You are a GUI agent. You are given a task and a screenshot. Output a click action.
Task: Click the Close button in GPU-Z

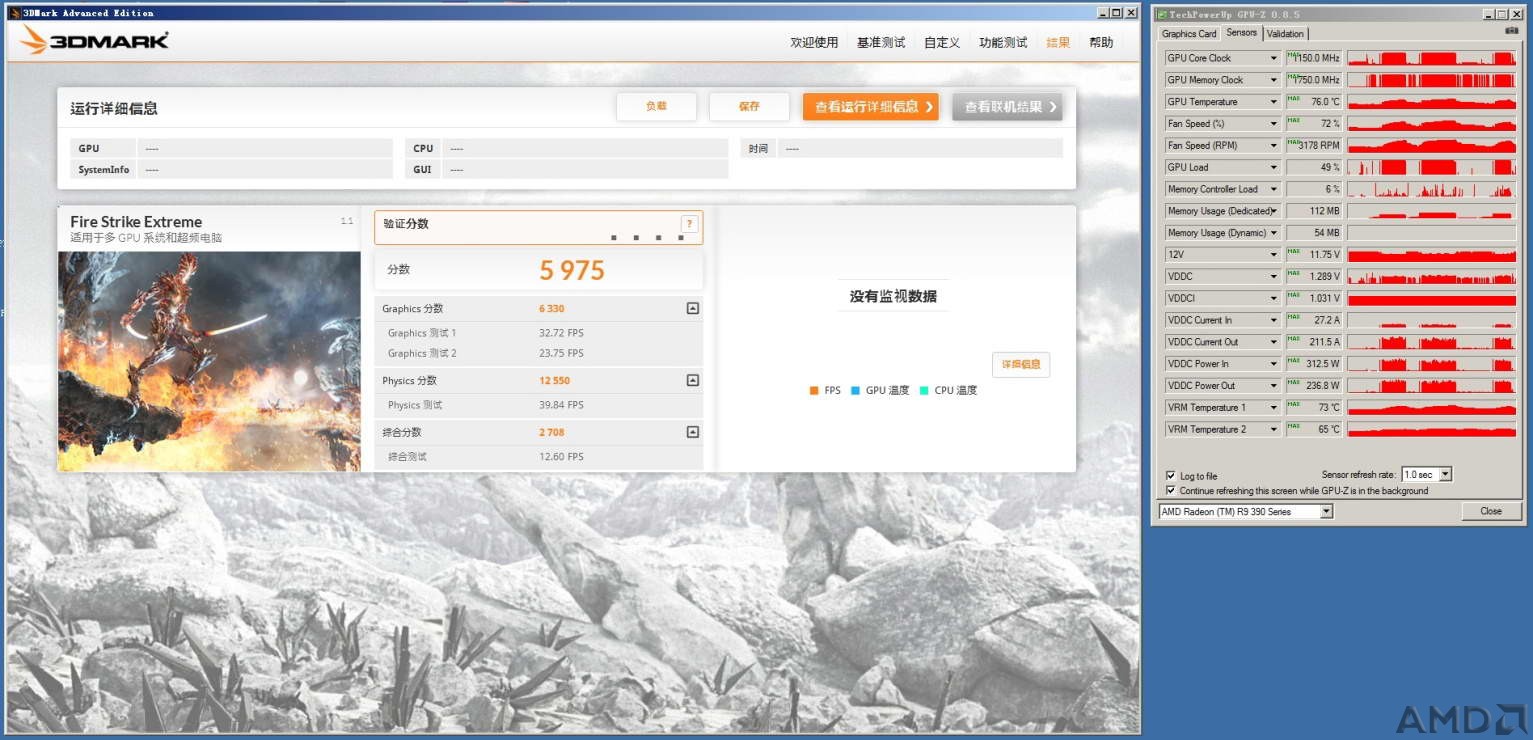pos(1491,511)
